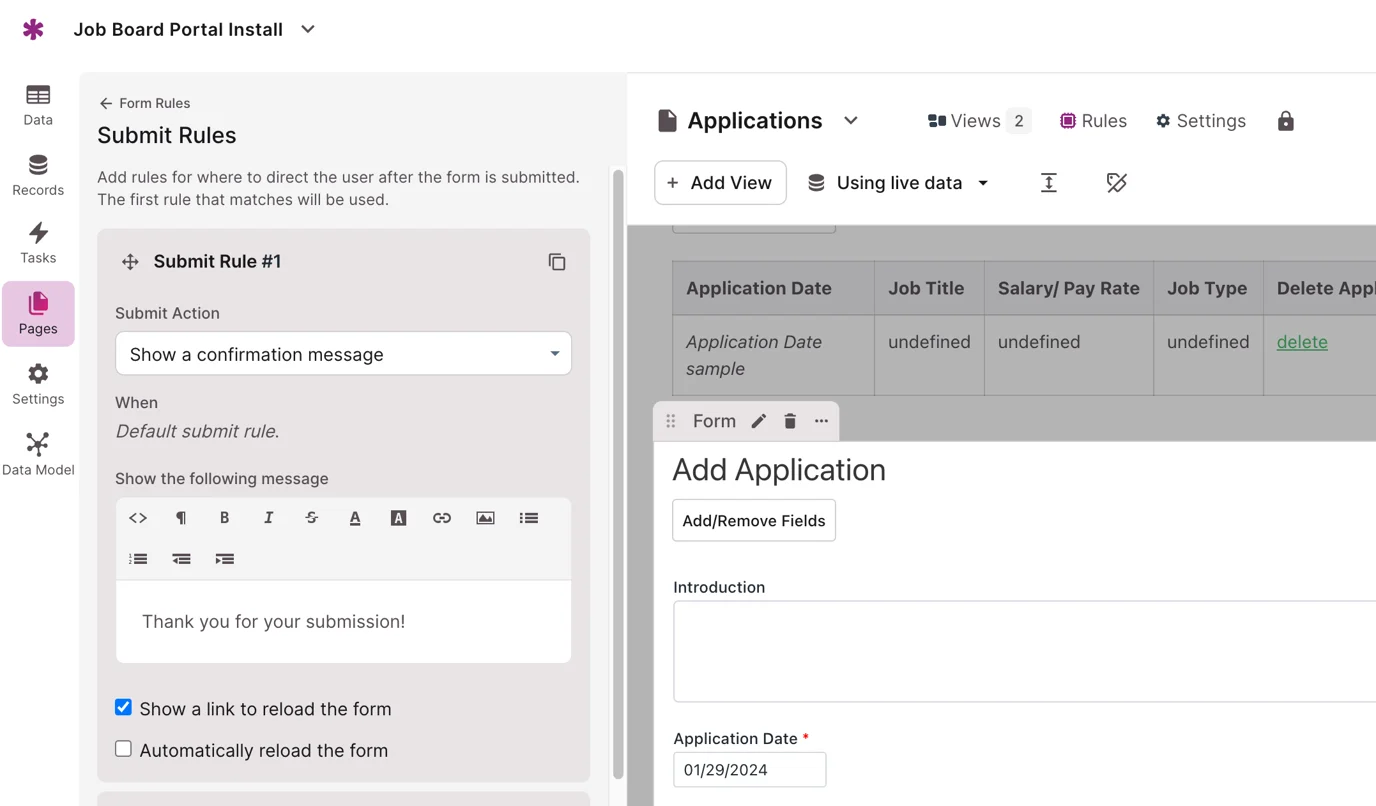Uncheck Show a link to reload the form
This screenshot has height=806, width=1376.
[x=124, y=708]
